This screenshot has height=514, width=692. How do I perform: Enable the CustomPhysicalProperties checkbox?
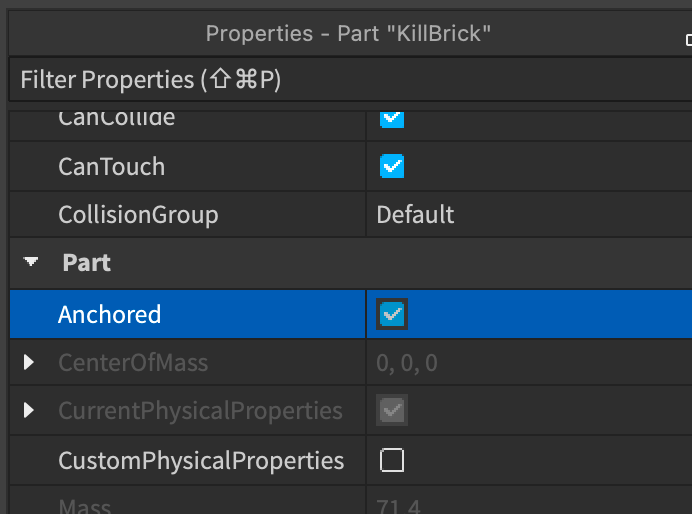click(392, 460)
